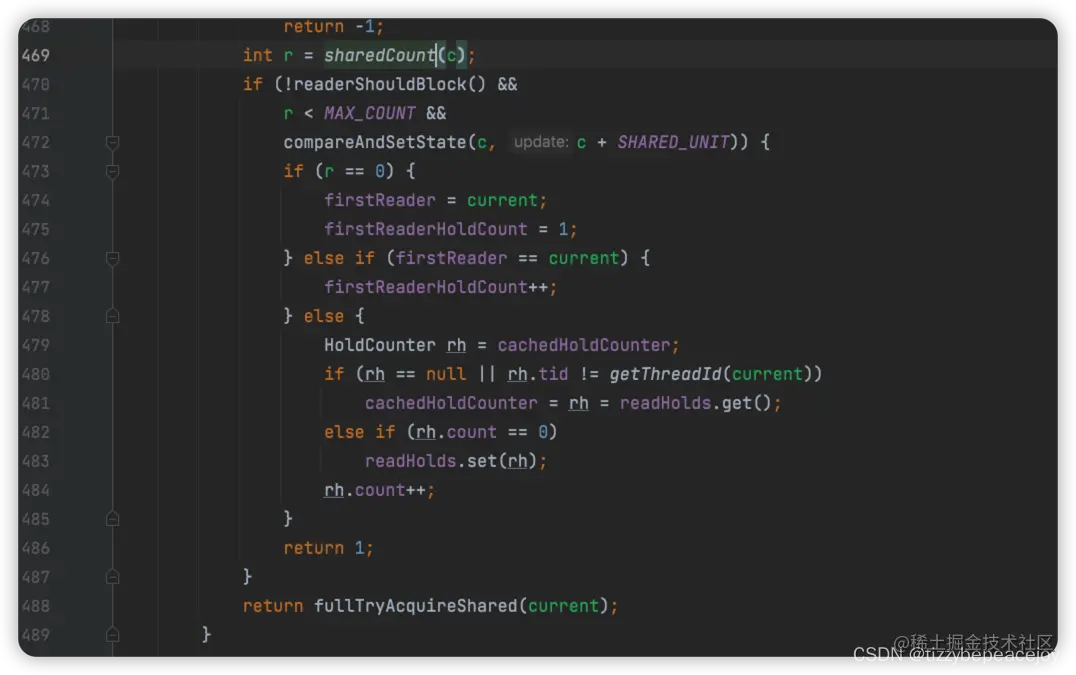
Task: Click the fullTryAcquireShared method call
Action: tap(415, 606)
